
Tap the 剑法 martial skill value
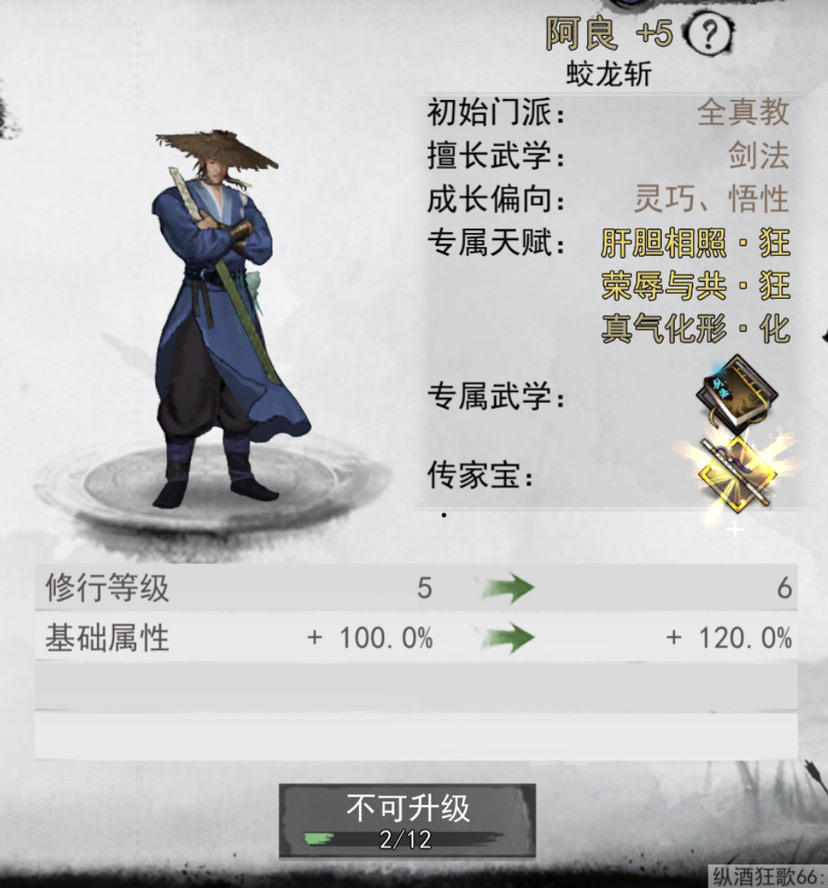[759, 155]
